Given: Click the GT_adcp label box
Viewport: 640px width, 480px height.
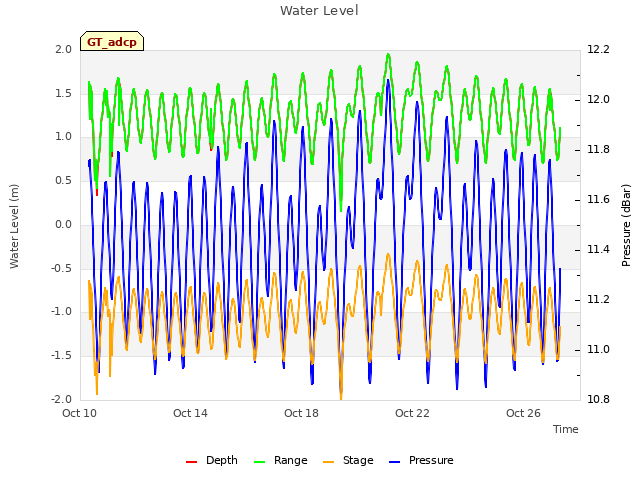Looking at the screenshot, I should pyautogui.click(x=112, y=41).
